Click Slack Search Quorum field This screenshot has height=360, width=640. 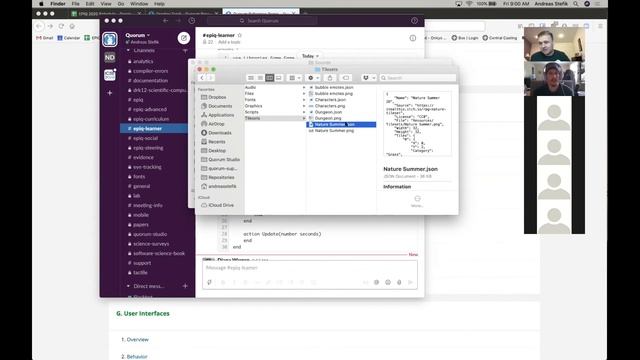[x=261, y=20]
